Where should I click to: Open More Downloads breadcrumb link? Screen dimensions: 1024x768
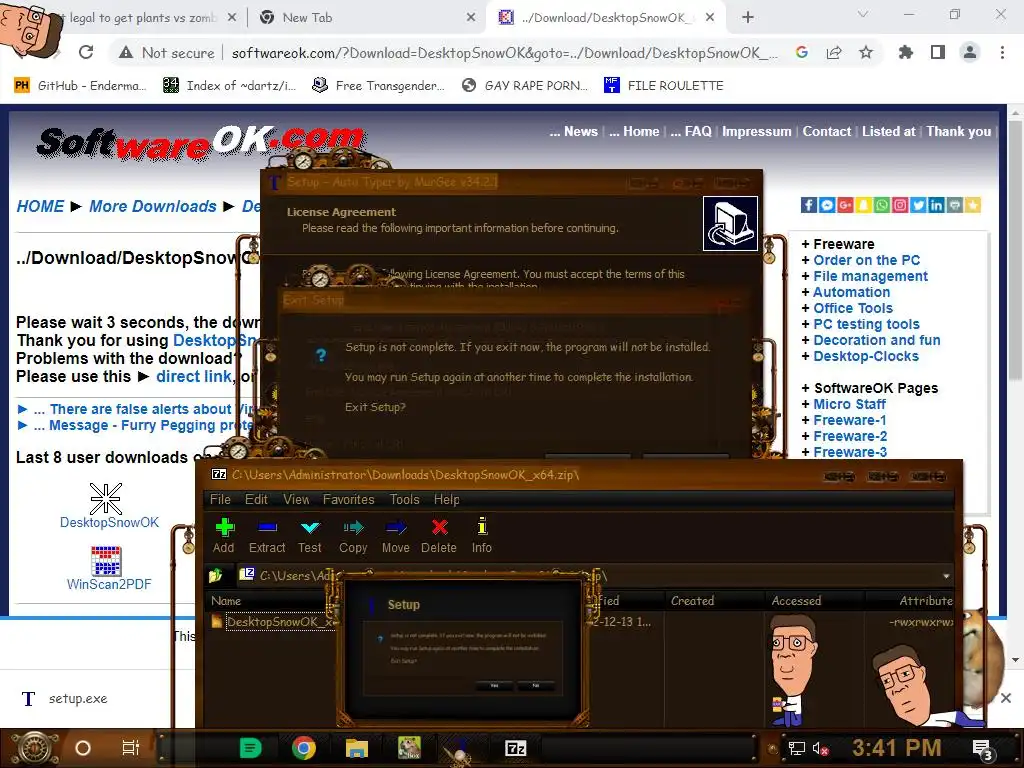point(153,206)
